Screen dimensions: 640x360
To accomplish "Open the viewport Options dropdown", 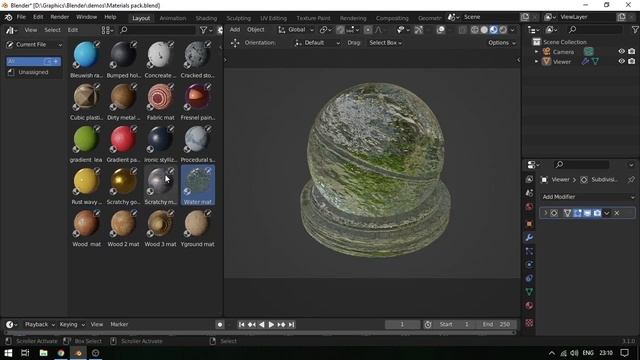I will pyautogui.click(x=502, y=43).
